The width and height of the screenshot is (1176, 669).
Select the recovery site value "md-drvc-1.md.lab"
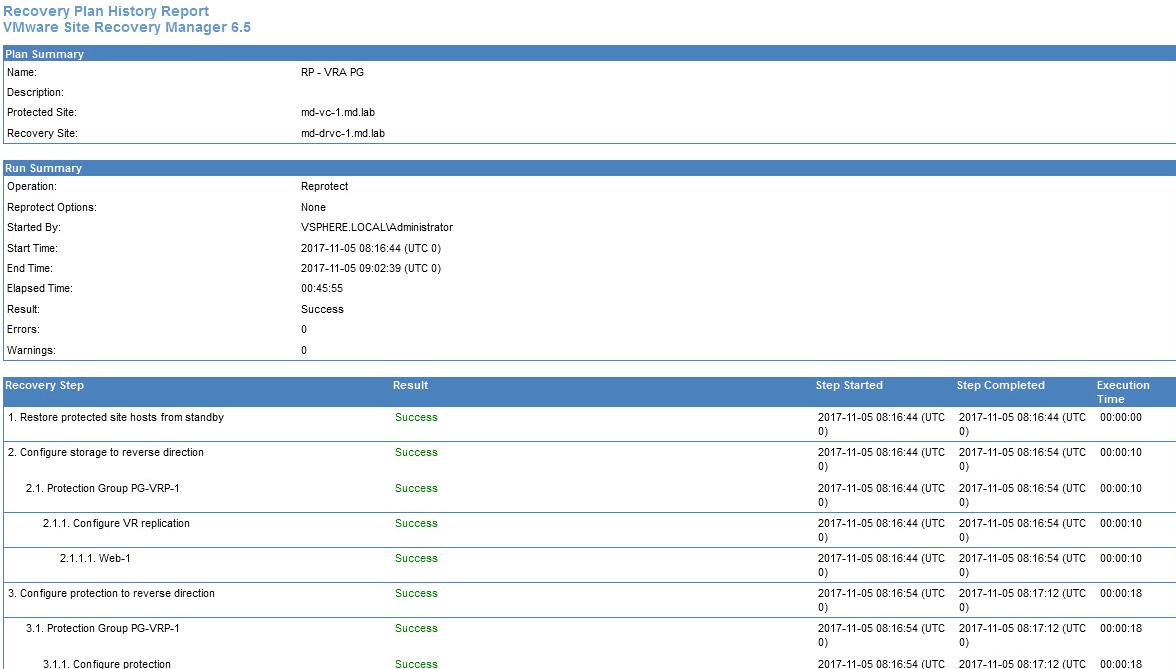point(343,134)
